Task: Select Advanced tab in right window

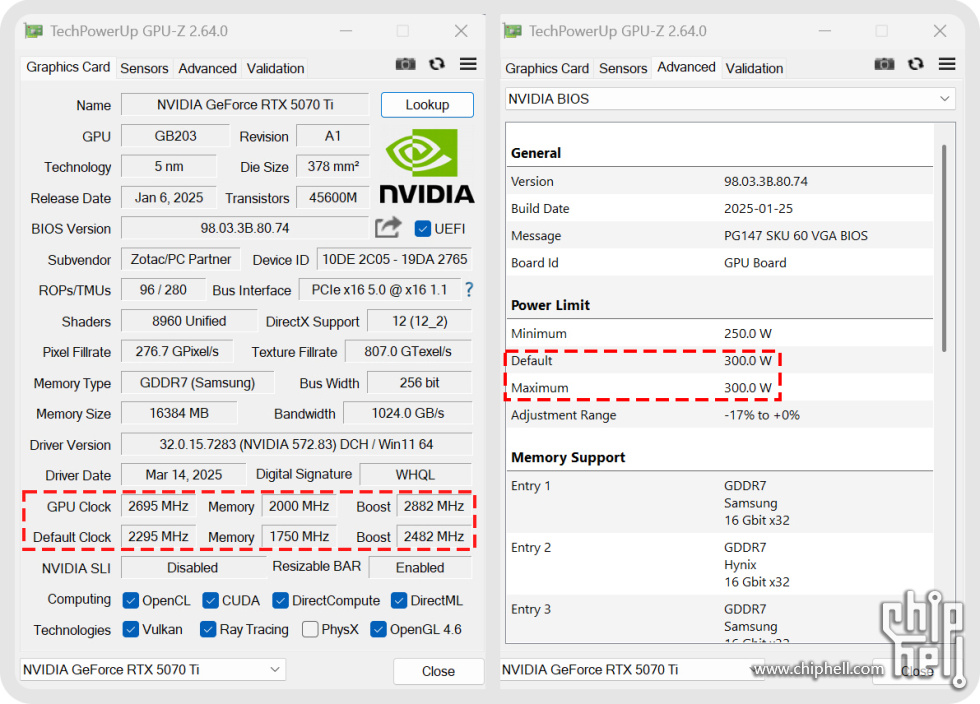Action: 686,67
